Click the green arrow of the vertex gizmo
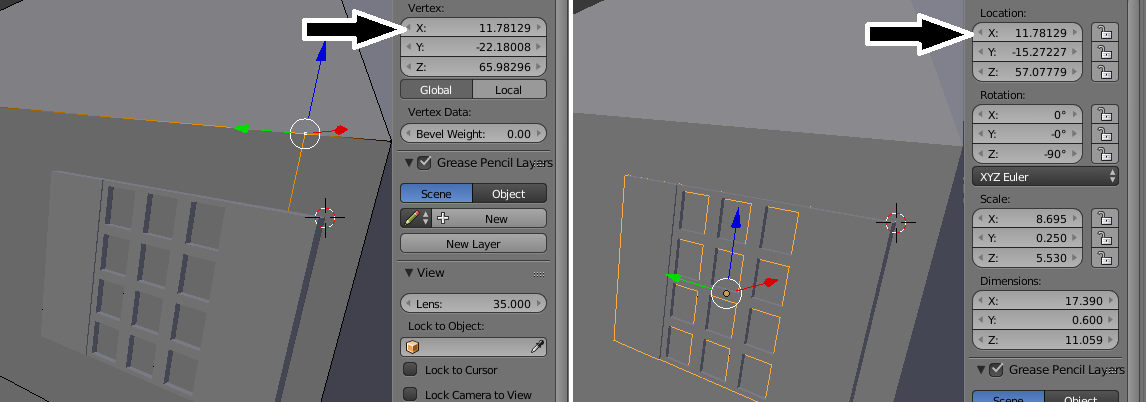Screen dimensions: 1146x402 coord(240,128)
